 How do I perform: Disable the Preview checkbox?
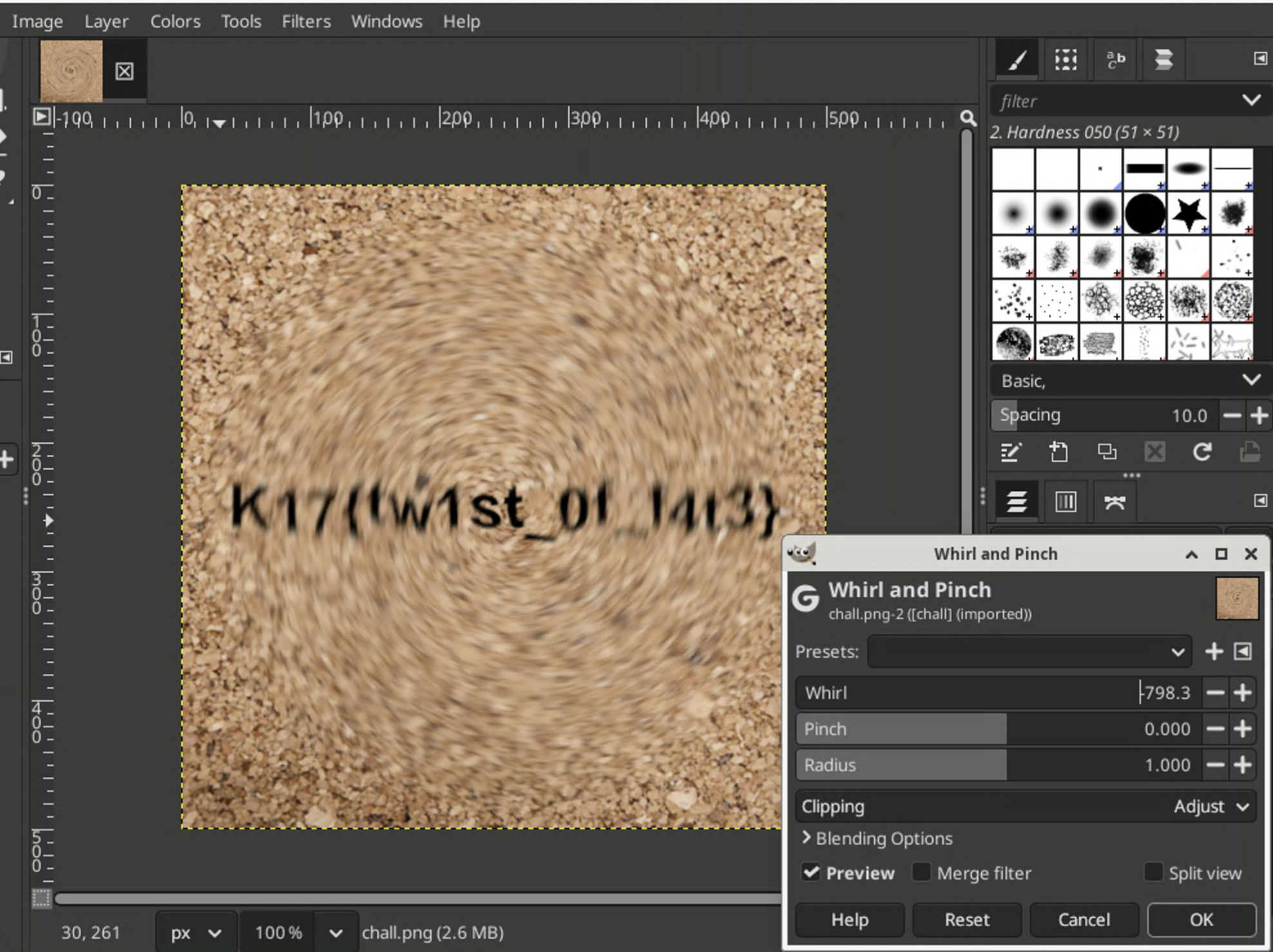tap(811, 873)
